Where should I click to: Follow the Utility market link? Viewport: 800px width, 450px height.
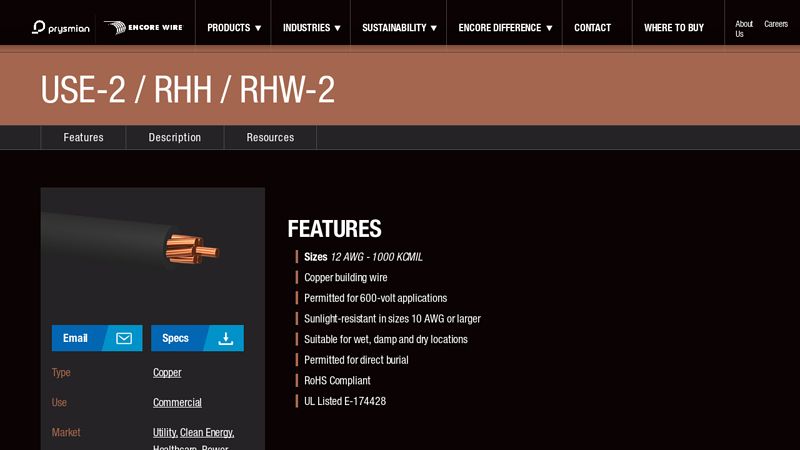coord(165,433)
